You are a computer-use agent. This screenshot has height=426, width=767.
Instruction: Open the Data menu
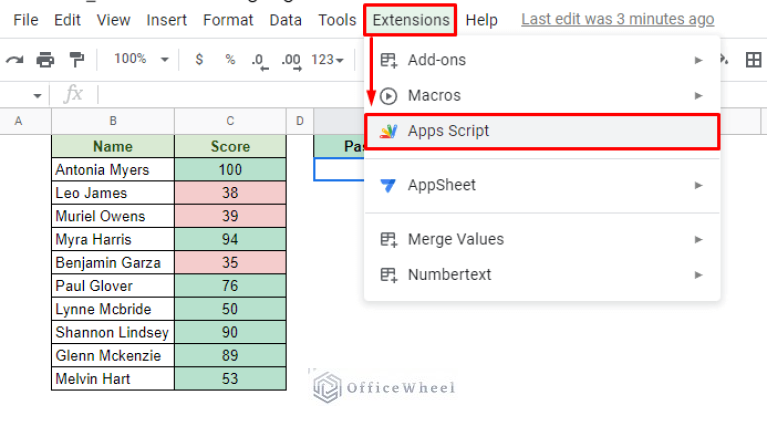pos(286,20)
